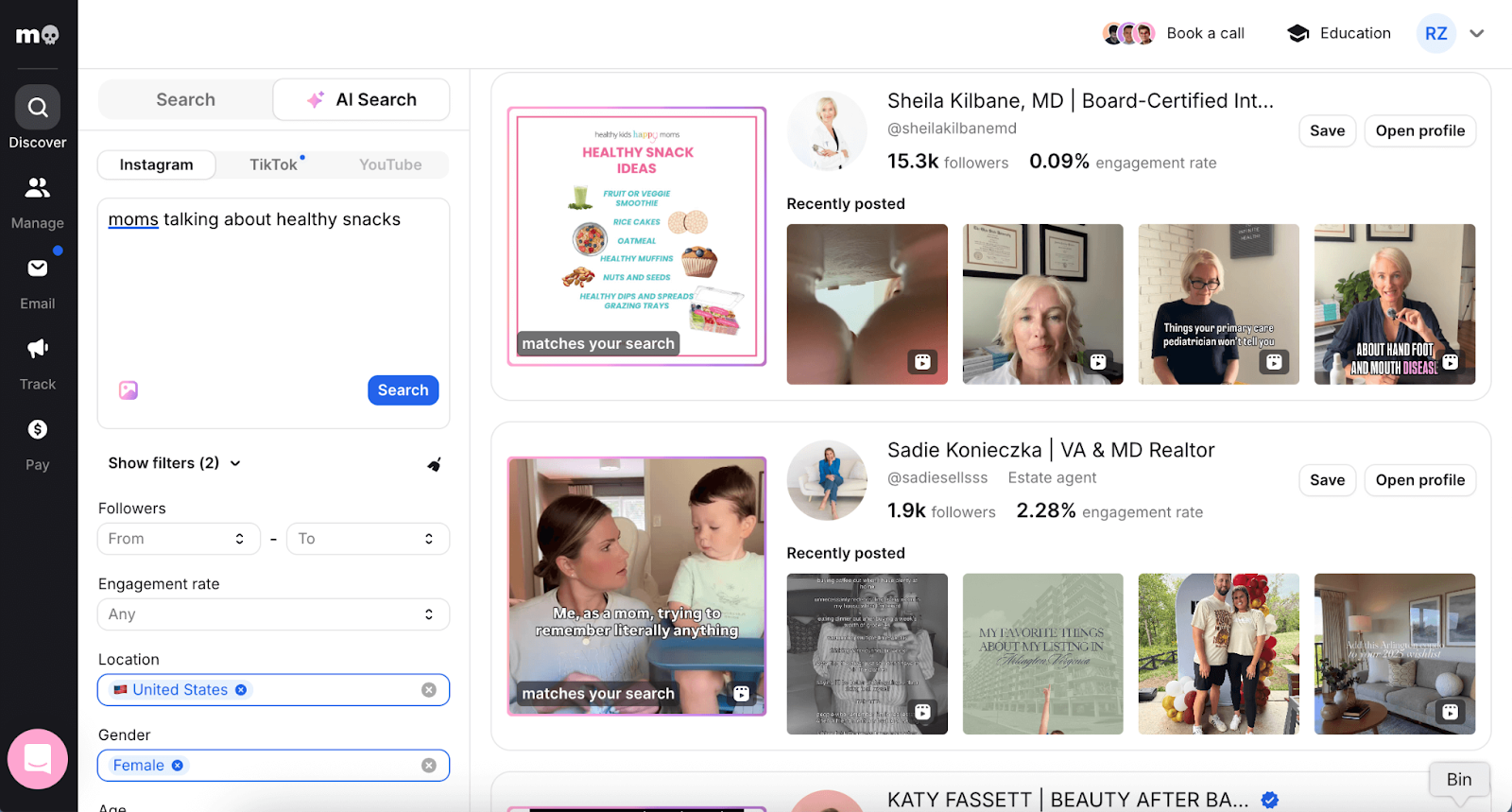
Task: Open Sheila Kilbane's profile picture
Action: (x=827, y=130)
